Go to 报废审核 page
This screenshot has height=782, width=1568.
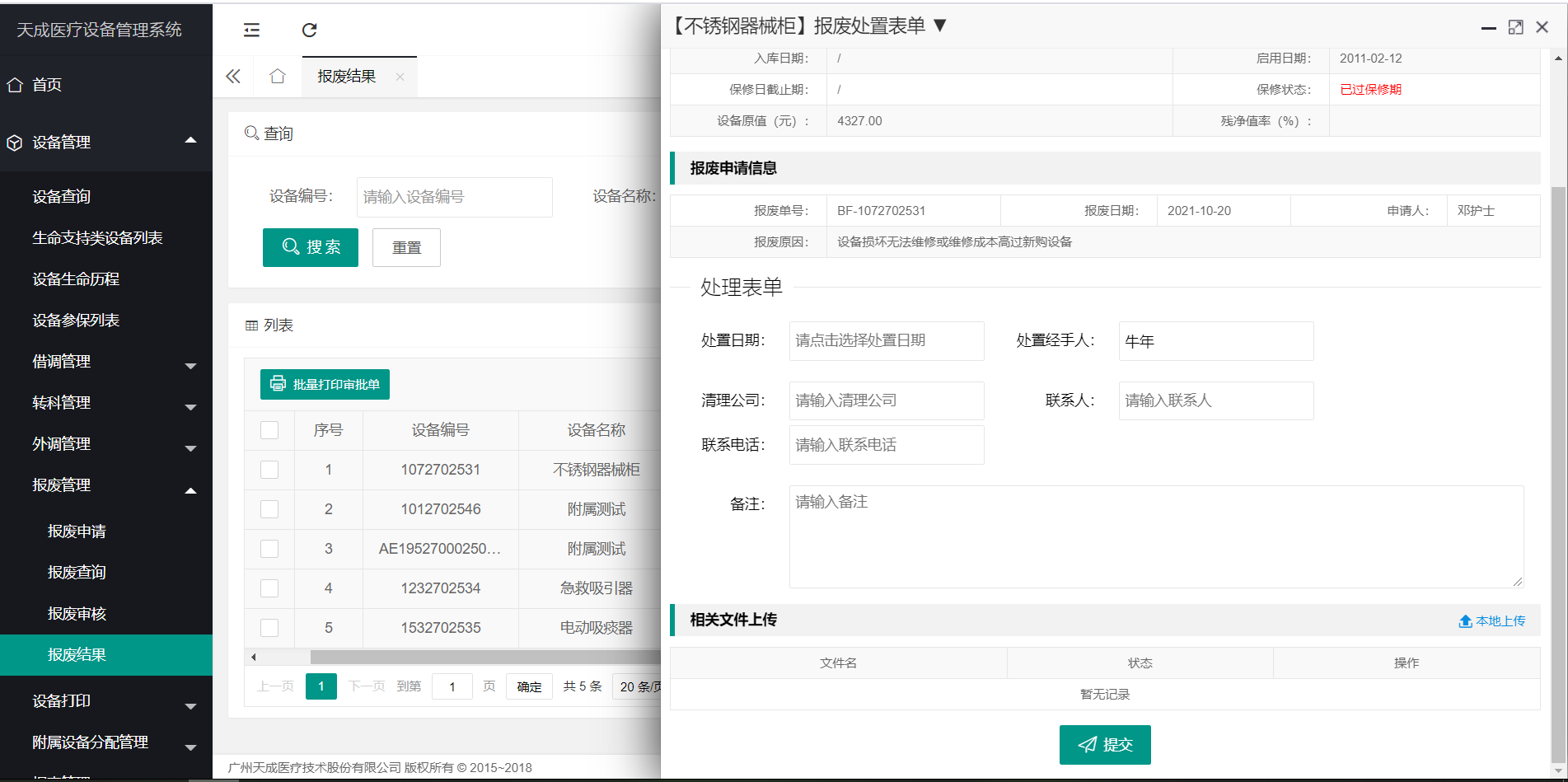coord(77,613)
